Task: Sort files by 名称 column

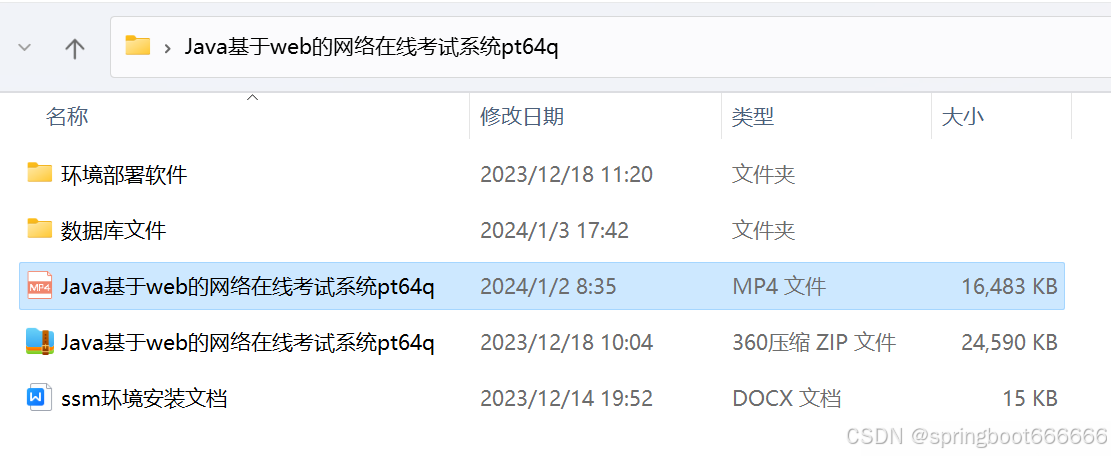Action: tap(67, 116)
